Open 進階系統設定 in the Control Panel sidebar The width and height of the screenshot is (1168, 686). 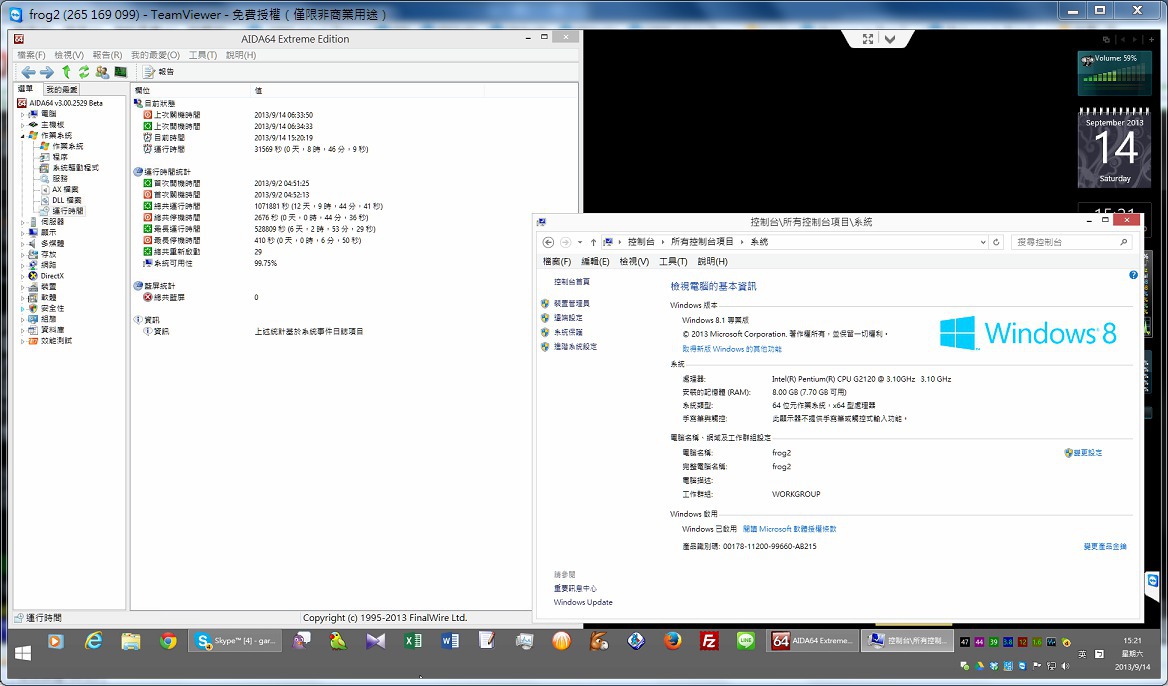pyautogui.click(x=575, y=346)
